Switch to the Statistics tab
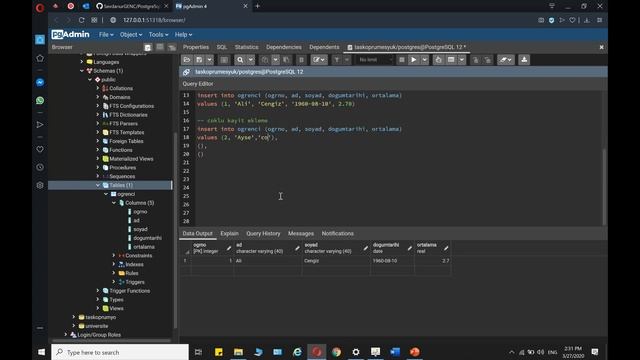The width and height of the screenshot is (640, 360). point(247,47)
